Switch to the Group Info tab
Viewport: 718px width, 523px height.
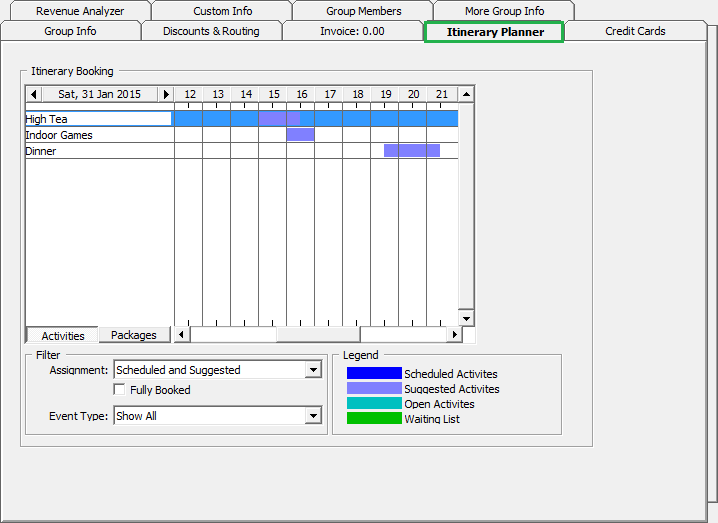point(71,31)
